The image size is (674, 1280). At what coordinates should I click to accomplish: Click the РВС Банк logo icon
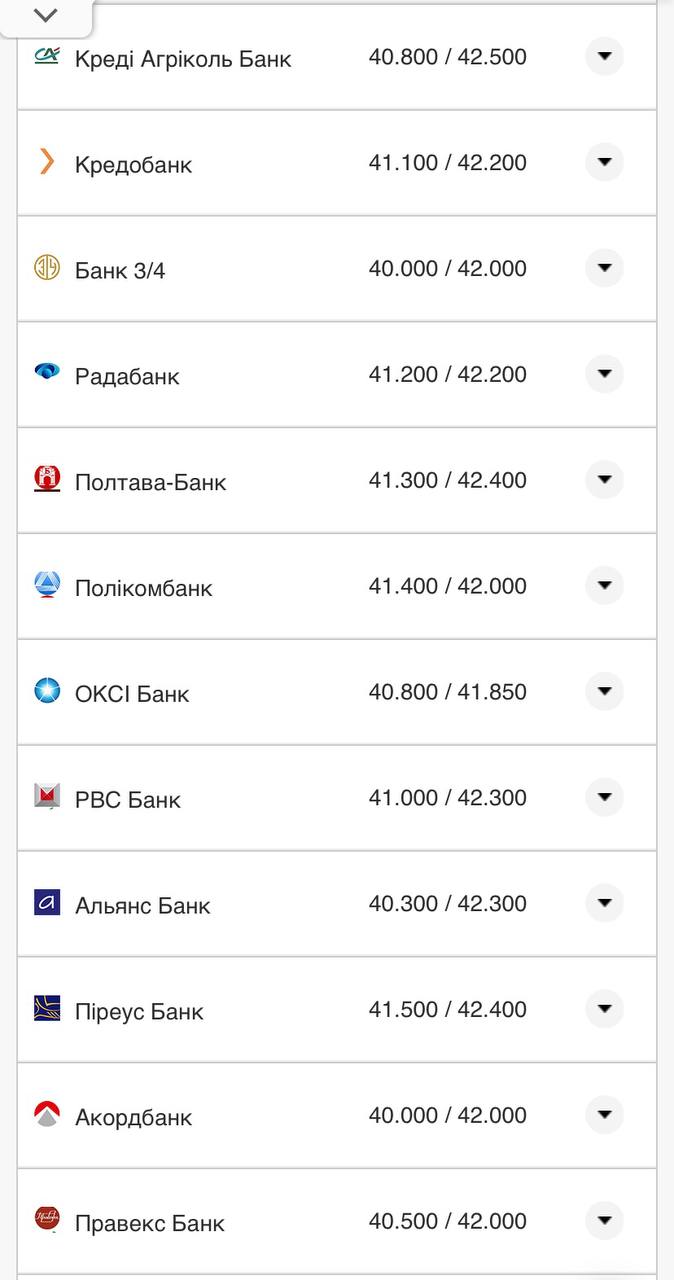[47, 797]
